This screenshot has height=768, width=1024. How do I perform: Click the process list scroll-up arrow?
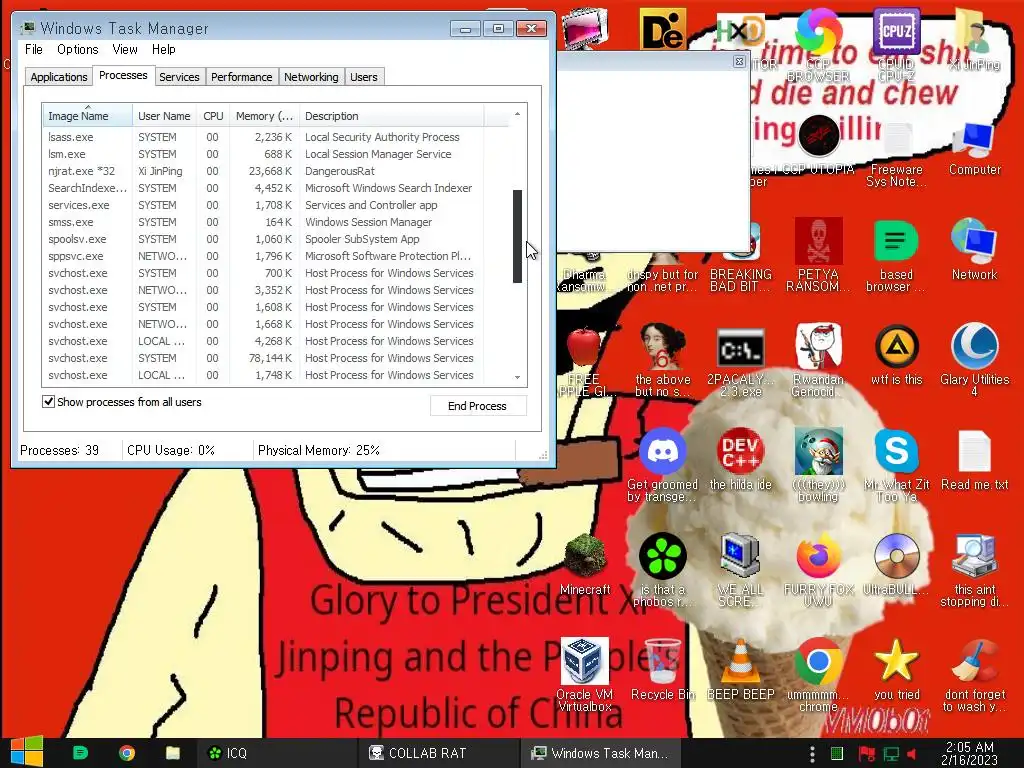517,114
